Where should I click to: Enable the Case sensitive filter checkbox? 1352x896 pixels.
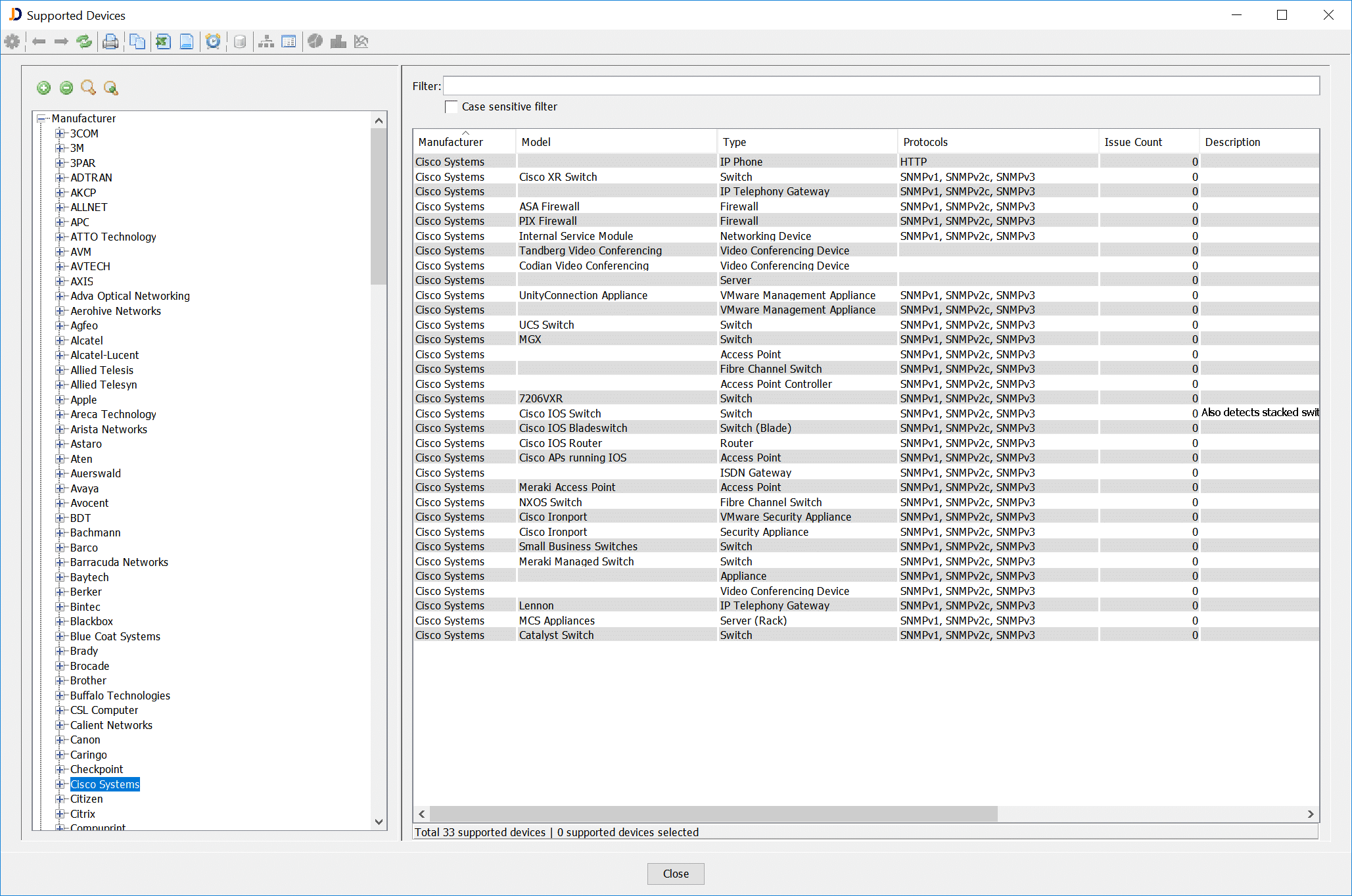coord(452,106)
